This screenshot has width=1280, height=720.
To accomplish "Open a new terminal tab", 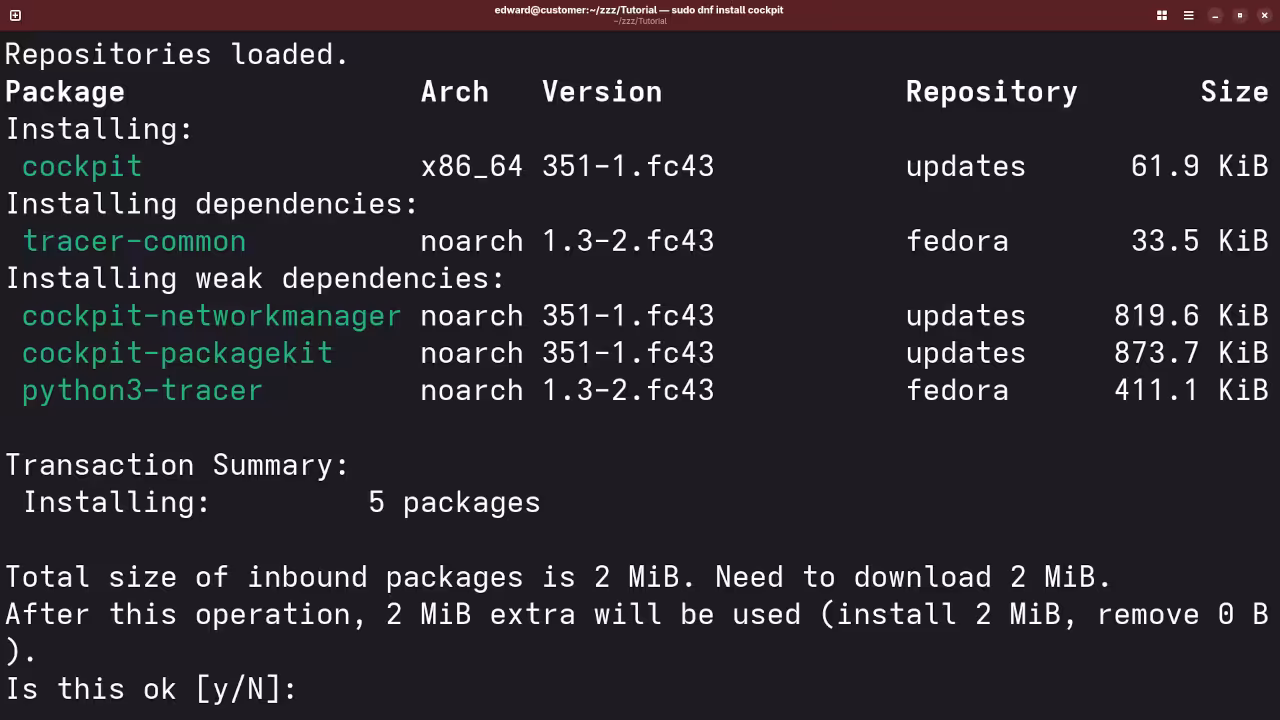I will (x=15, y=15).
